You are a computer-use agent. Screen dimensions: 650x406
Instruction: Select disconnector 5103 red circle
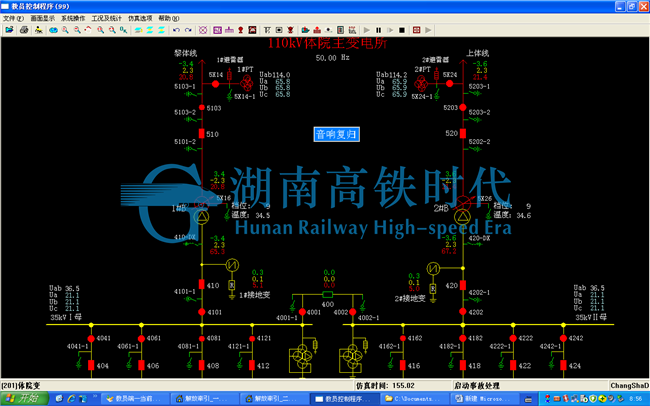[201, 108]
